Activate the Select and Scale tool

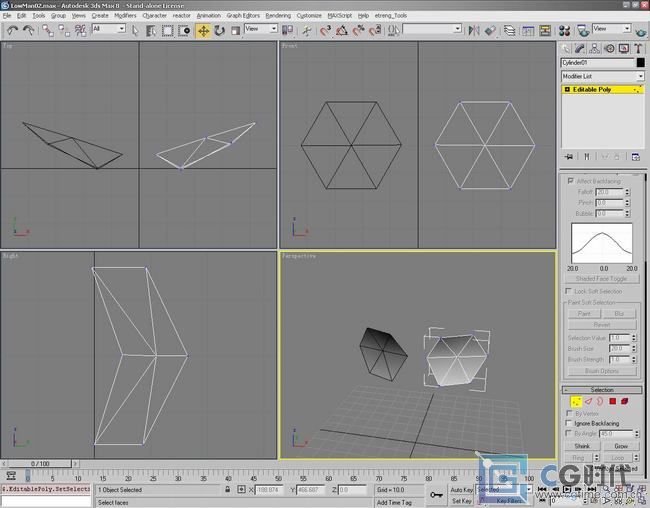tap(235, 30)
